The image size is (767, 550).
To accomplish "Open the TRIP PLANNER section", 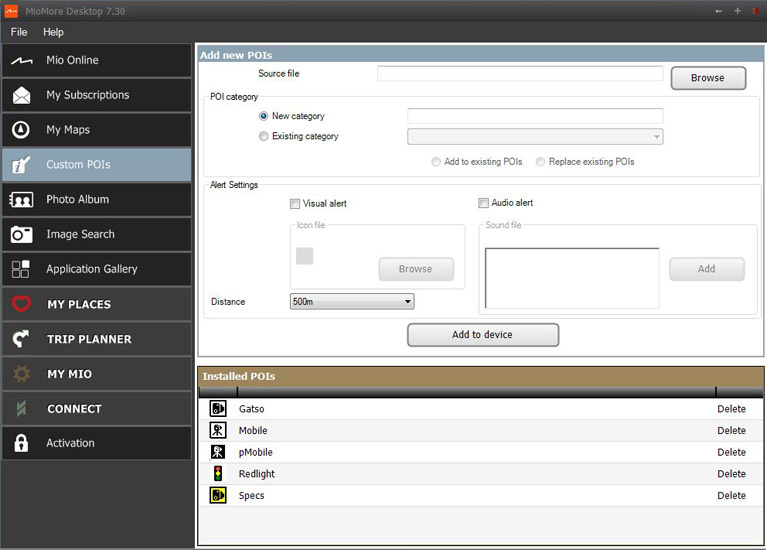I will click(x=97, y=339).
